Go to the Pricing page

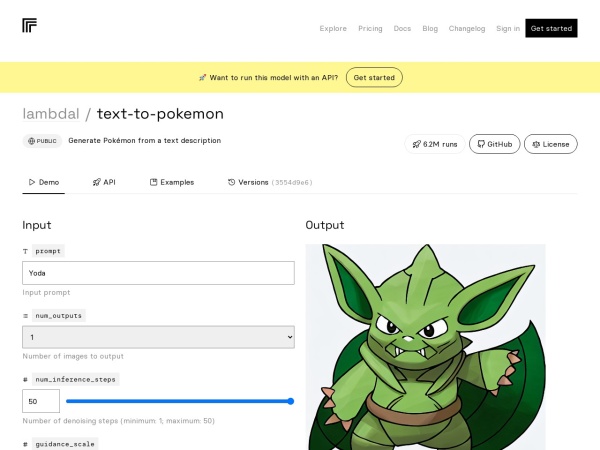point(370,28)
